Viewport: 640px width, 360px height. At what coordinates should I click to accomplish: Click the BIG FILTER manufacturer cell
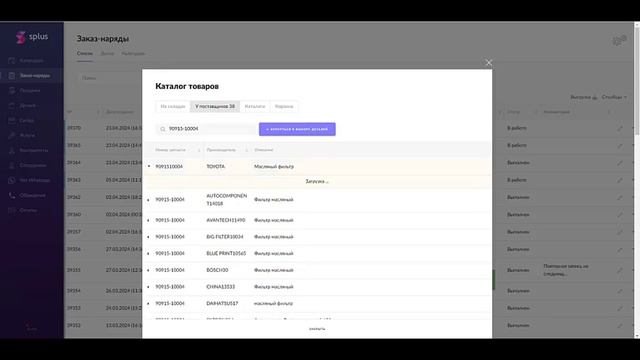[x=225, y=237]
